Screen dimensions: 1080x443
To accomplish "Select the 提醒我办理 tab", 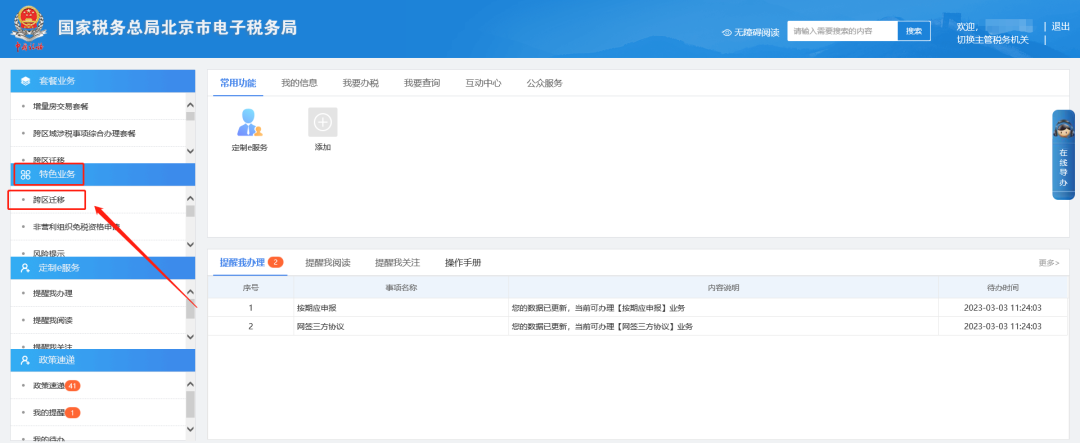I will click(242, 262).
